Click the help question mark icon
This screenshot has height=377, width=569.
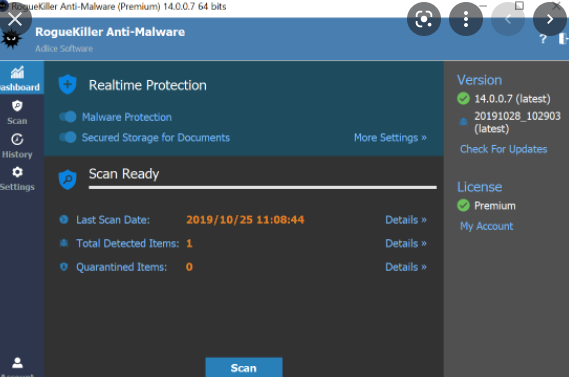click(x=543, y=39)
